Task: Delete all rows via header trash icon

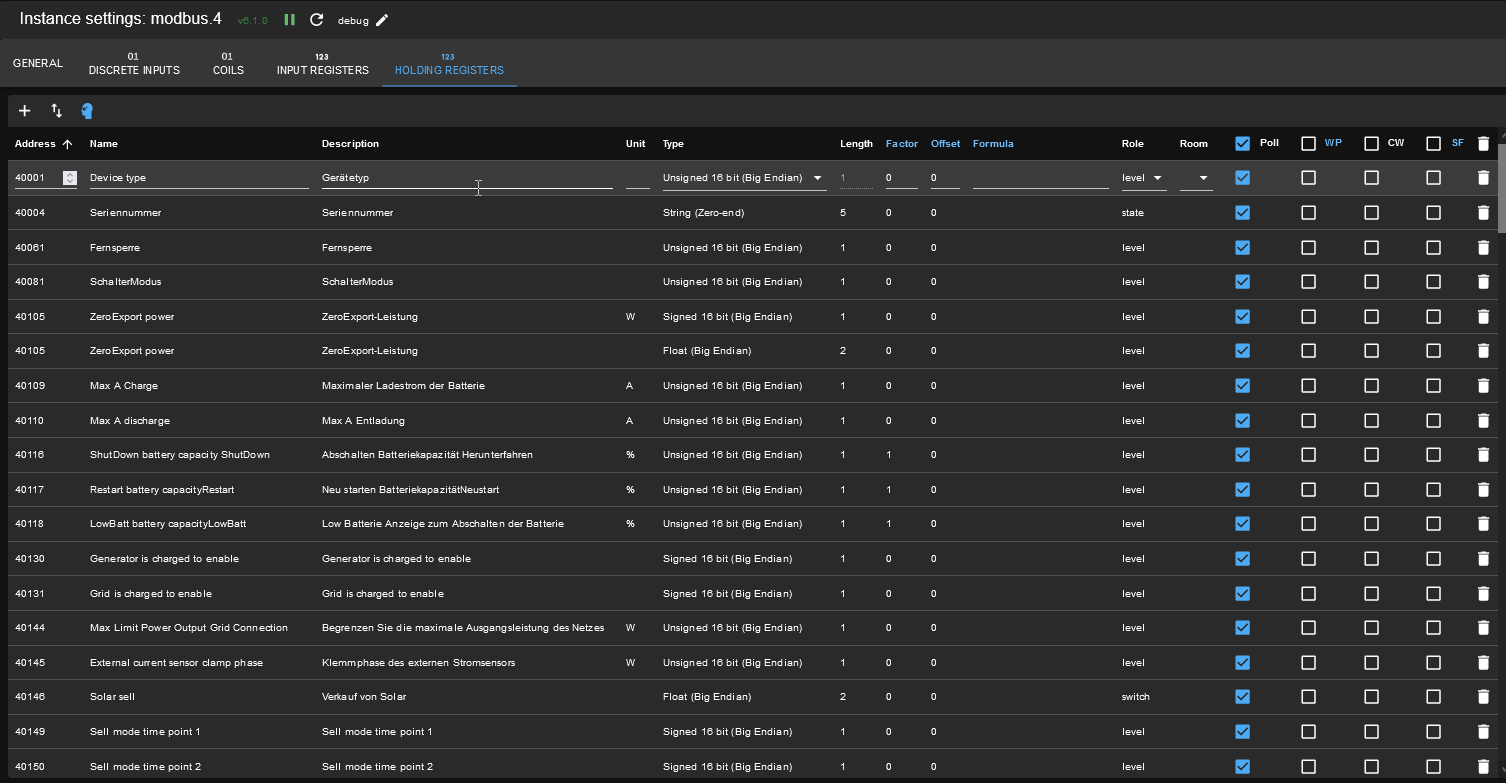Action: 1483,144
